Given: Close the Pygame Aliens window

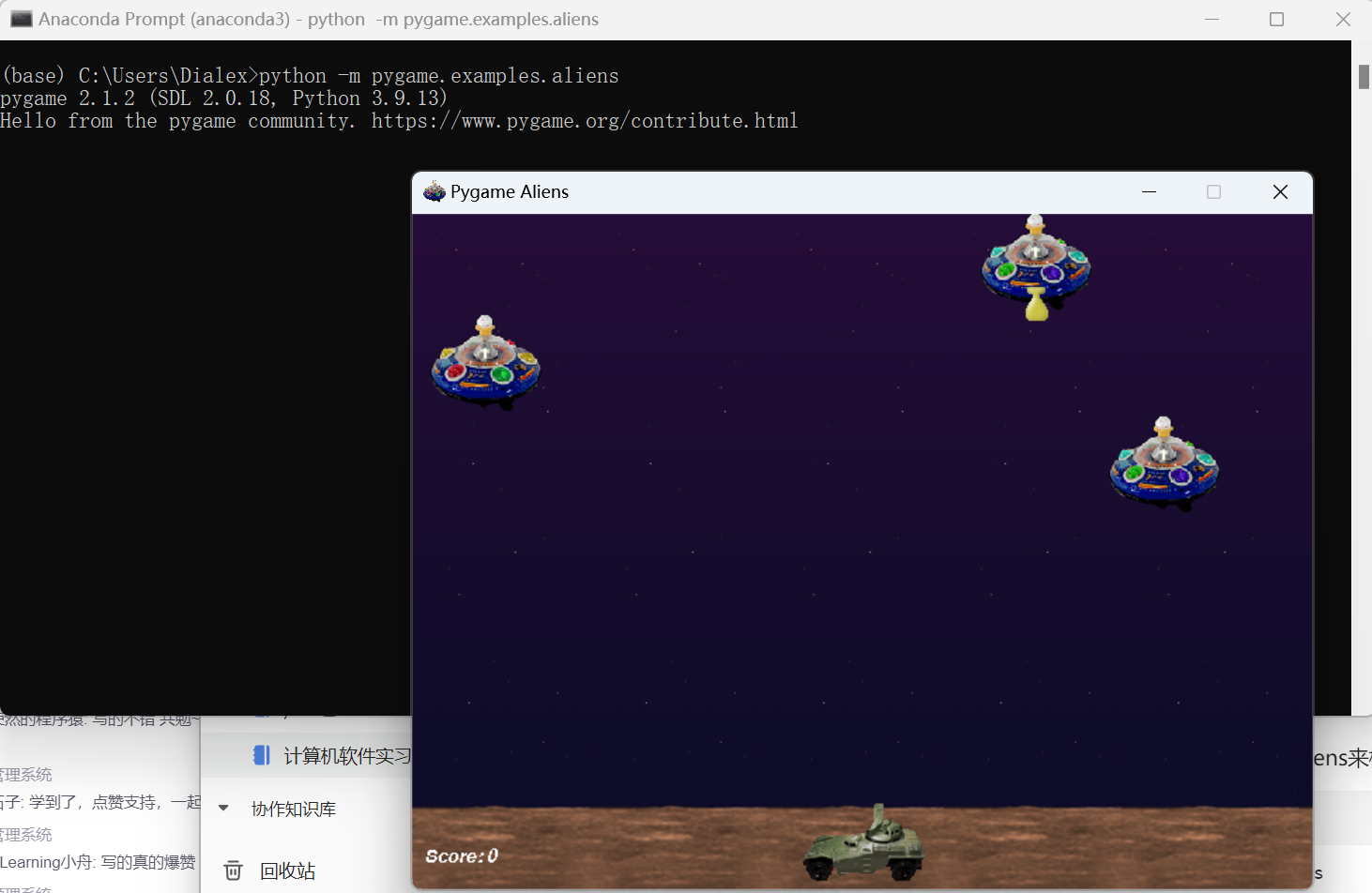Looking at the screenshot, I should 1280,191.
